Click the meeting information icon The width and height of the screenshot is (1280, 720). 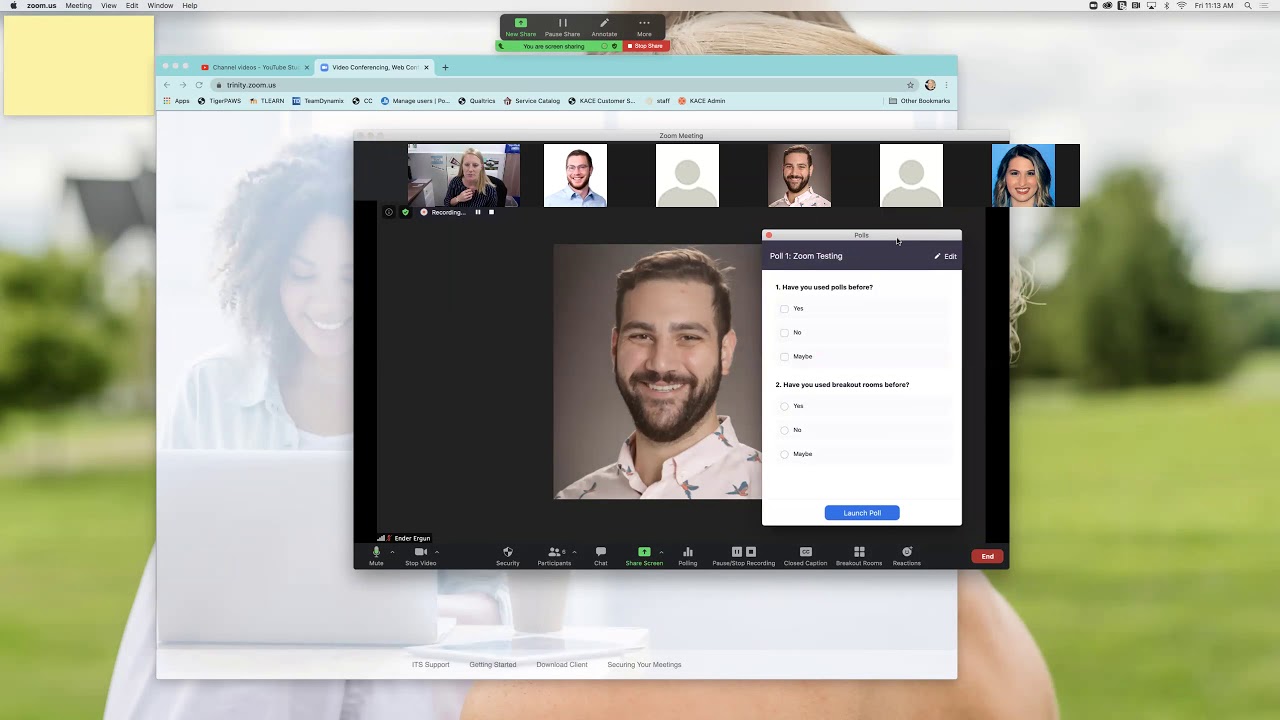[389, 212]
